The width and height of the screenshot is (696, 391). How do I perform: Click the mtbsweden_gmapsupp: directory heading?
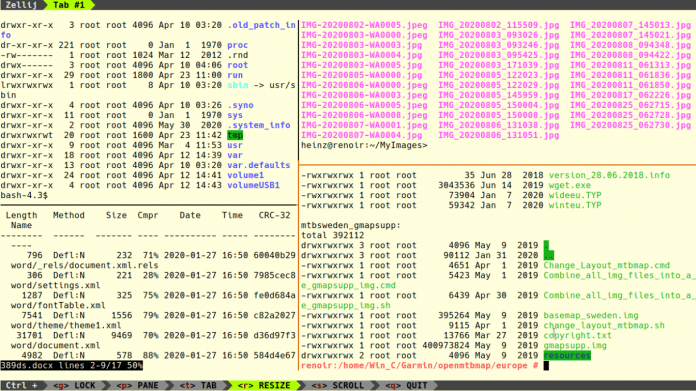coord(351,225)
